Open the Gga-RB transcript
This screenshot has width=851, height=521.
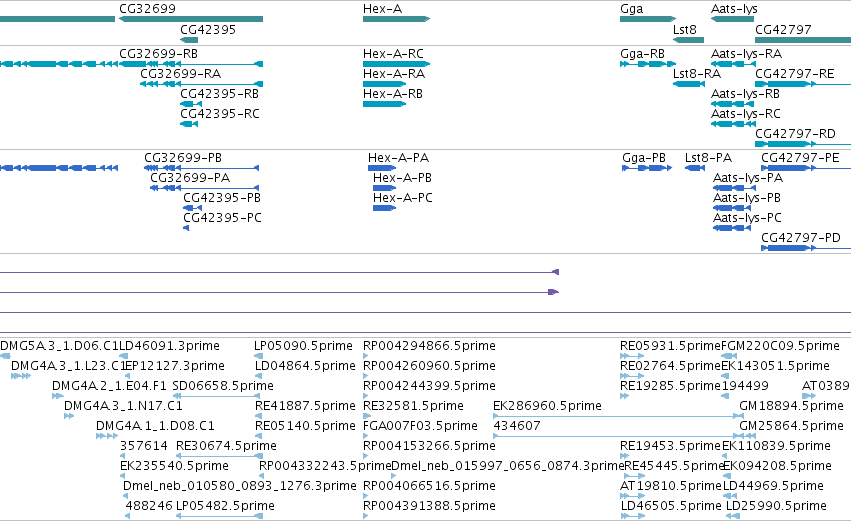(643, 54)
